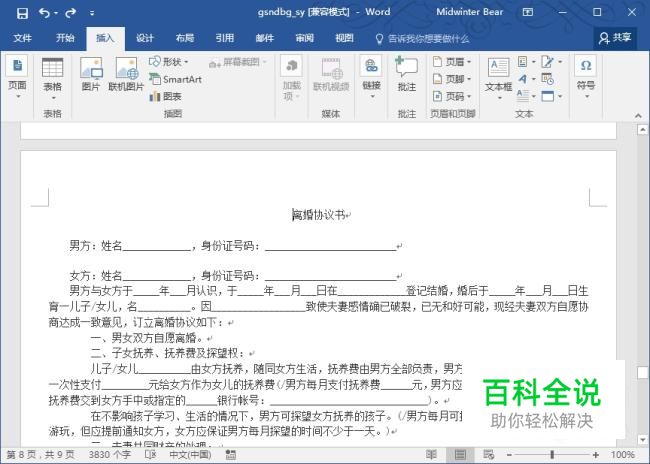This screenshot has height=464, width=650.
Task: Open the 链接 links dropdown
Action: click(x=371, y=78)
